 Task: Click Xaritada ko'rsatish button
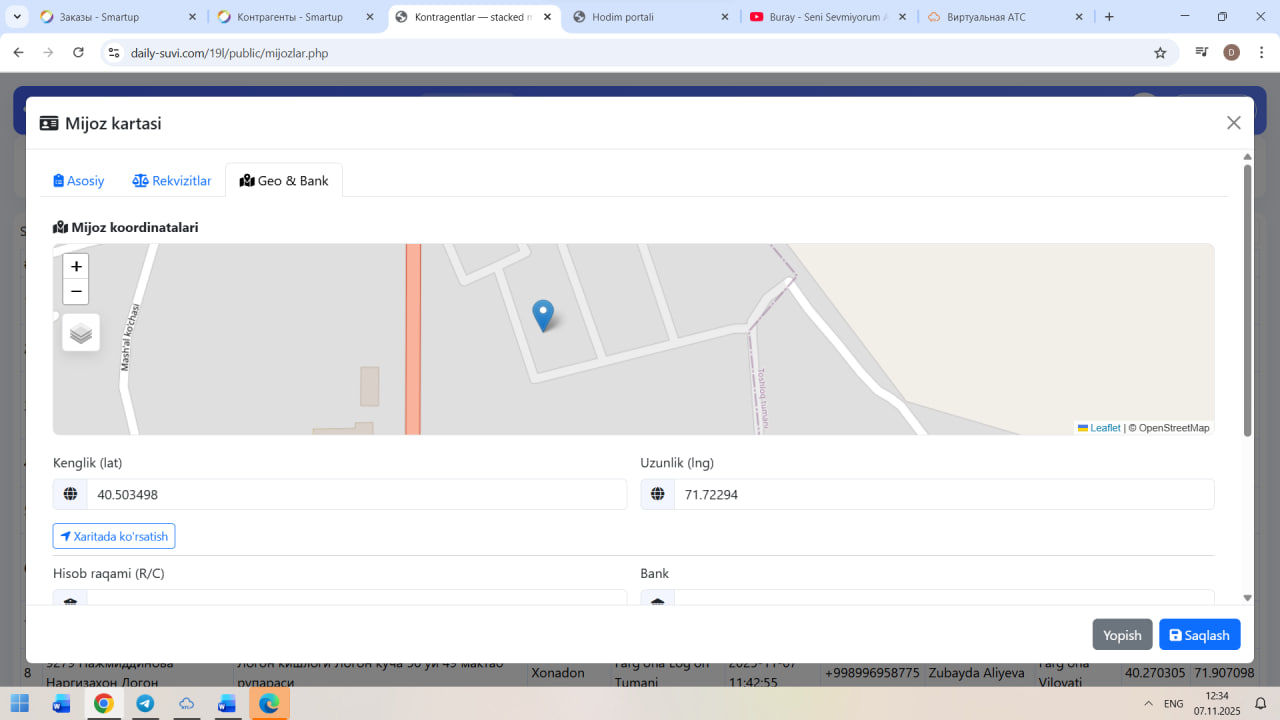114,536
